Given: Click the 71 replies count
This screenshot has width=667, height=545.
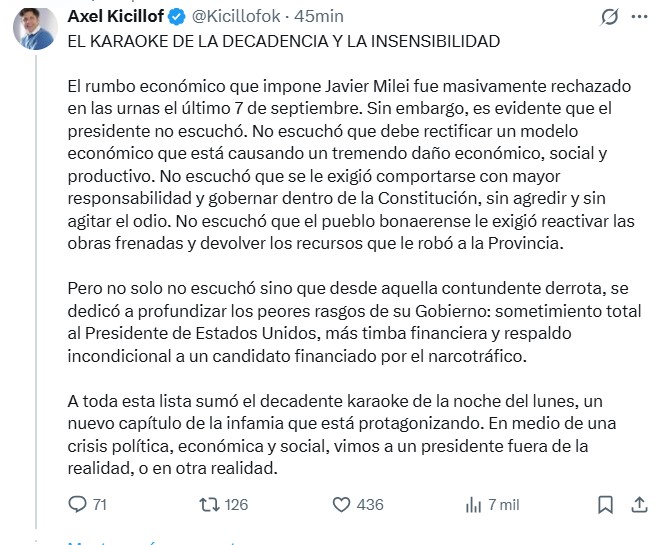Looking at the screenshot, I should pos(99,504).
